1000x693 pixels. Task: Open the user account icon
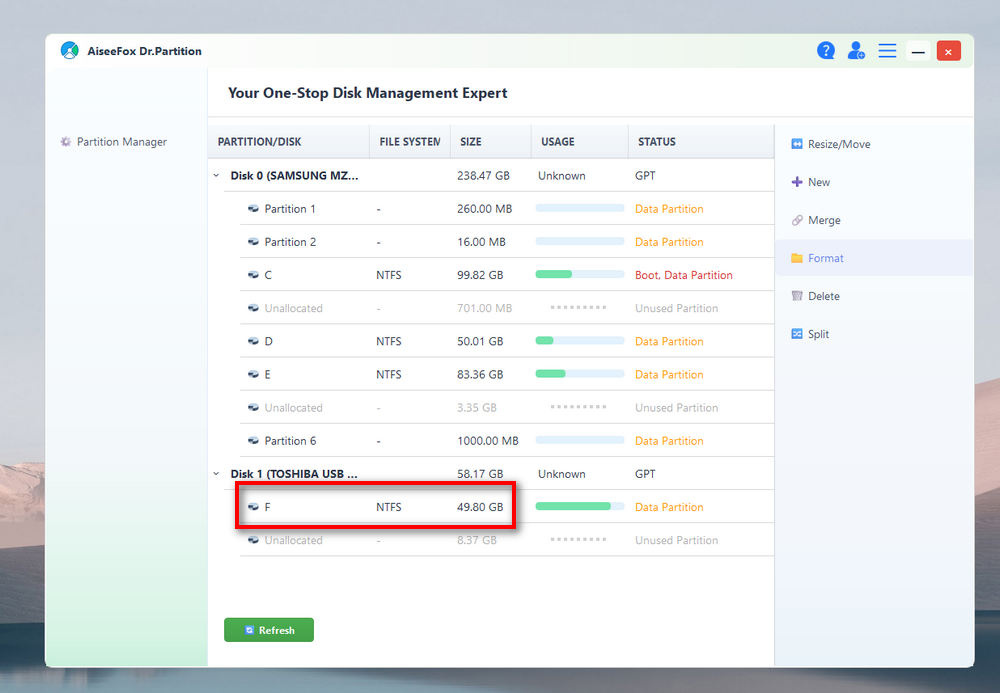[856, 50]
